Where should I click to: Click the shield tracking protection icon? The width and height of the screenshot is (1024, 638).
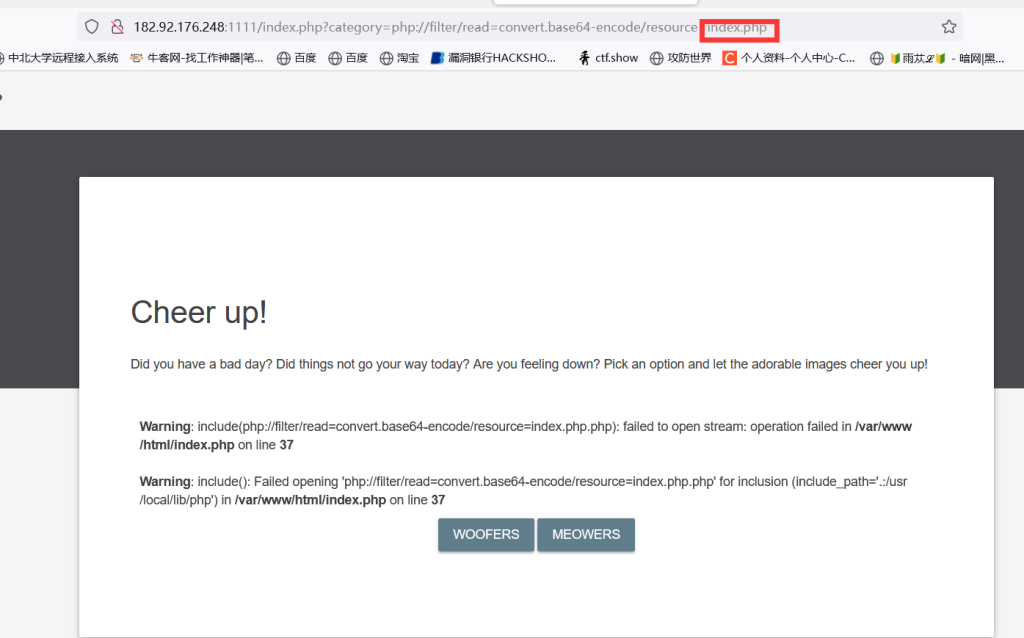pyautogui.click(x=92, y=27)
